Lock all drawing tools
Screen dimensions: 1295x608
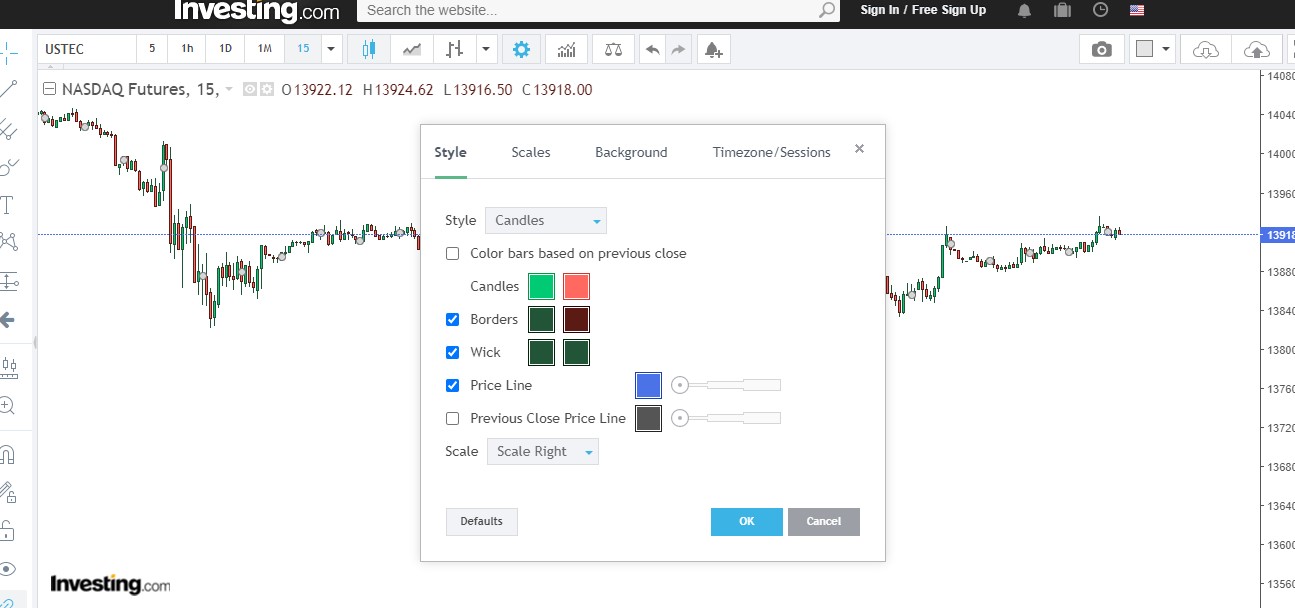pos(8,530)
